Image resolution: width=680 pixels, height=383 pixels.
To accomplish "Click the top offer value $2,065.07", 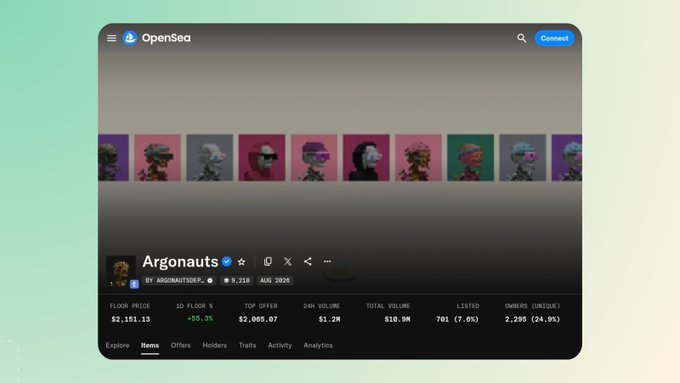I will [x=258, y=319].
